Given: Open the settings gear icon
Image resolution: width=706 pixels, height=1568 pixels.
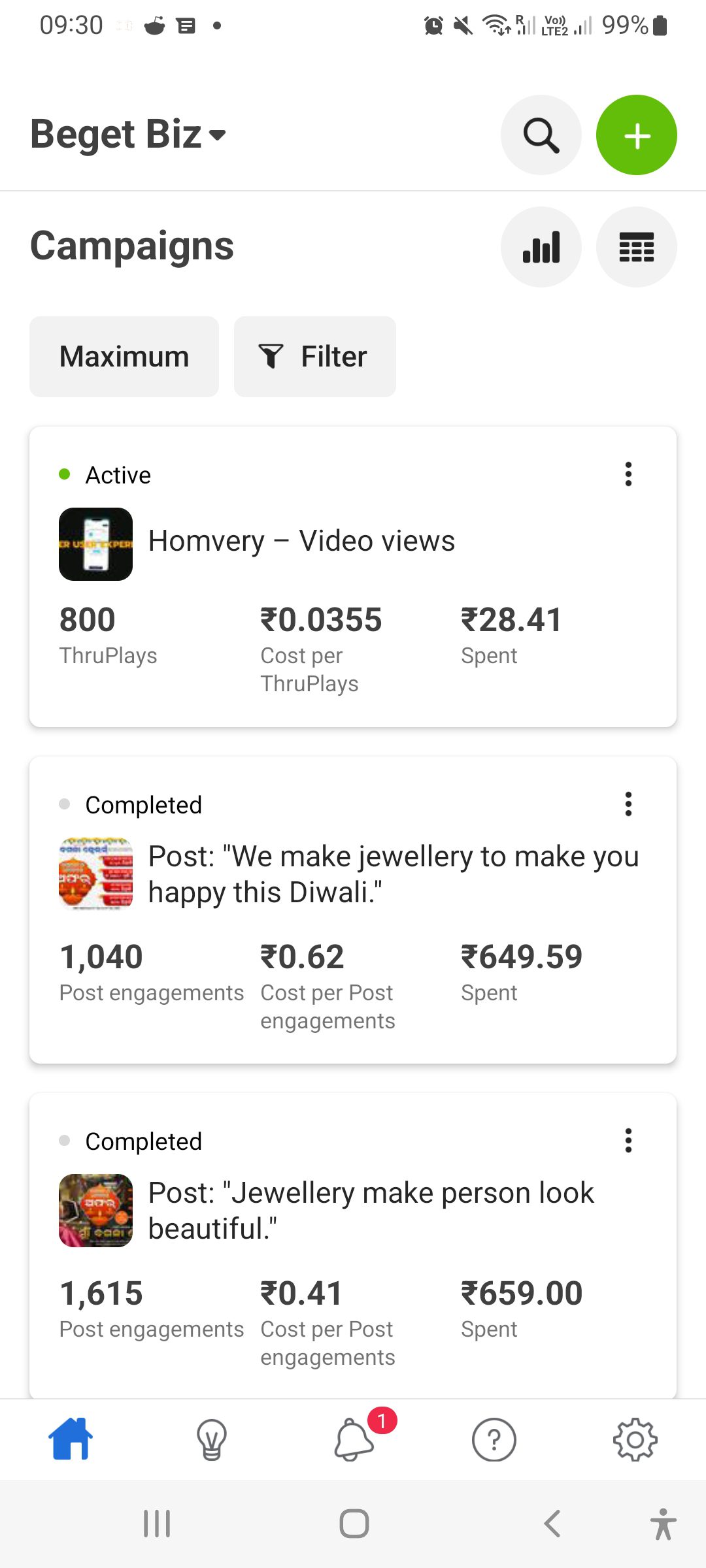Looking at the screenshot, I should click(x=635, y=1439).
